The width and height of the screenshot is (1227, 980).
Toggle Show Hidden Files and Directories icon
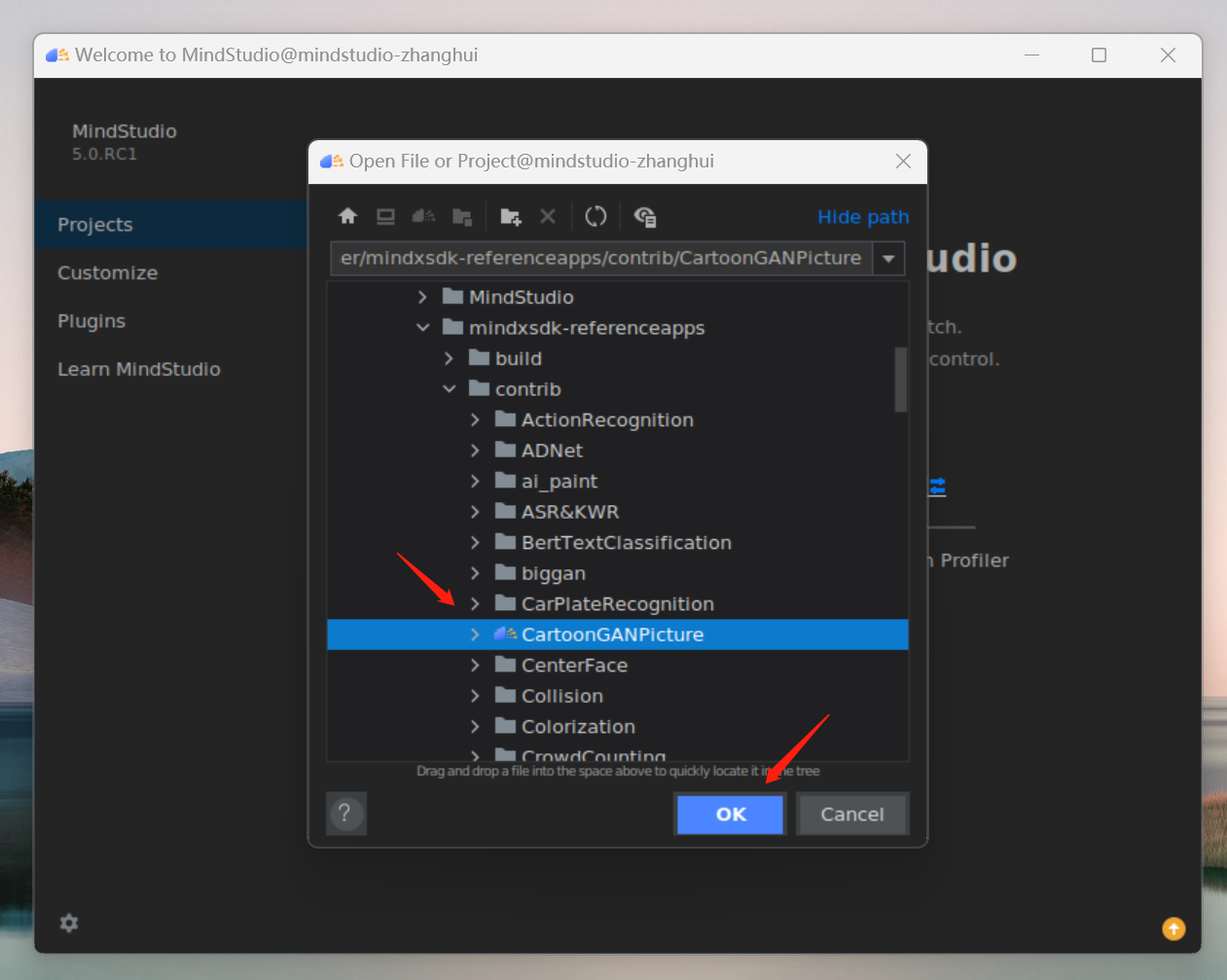tap(644, 216)
